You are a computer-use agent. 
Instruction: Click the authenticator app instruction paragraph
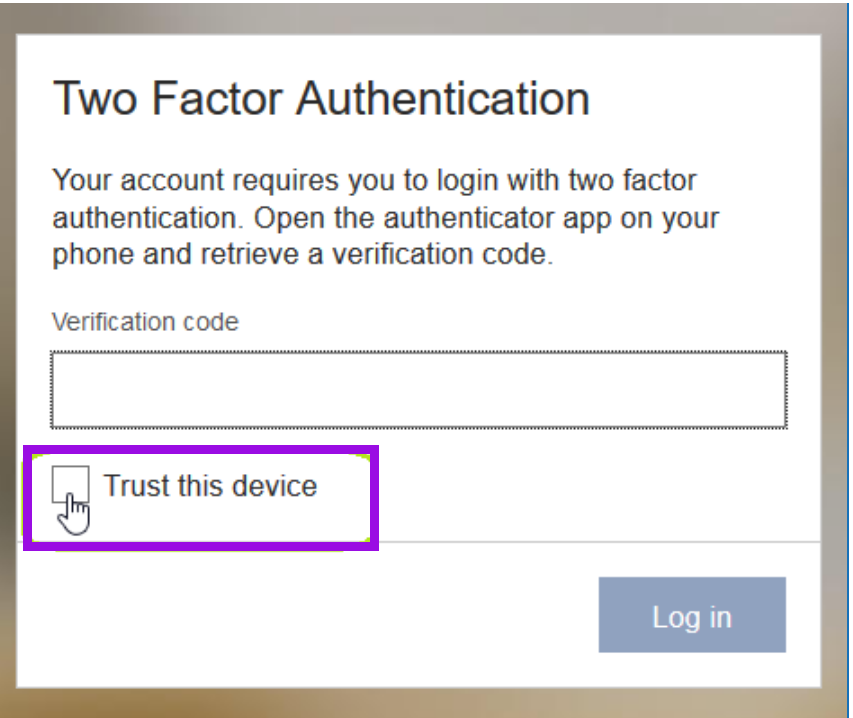click(385, 218)
